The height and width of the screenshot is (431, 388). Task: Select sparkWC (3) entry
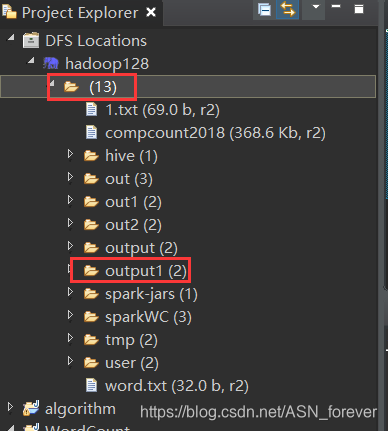point(148,317)
